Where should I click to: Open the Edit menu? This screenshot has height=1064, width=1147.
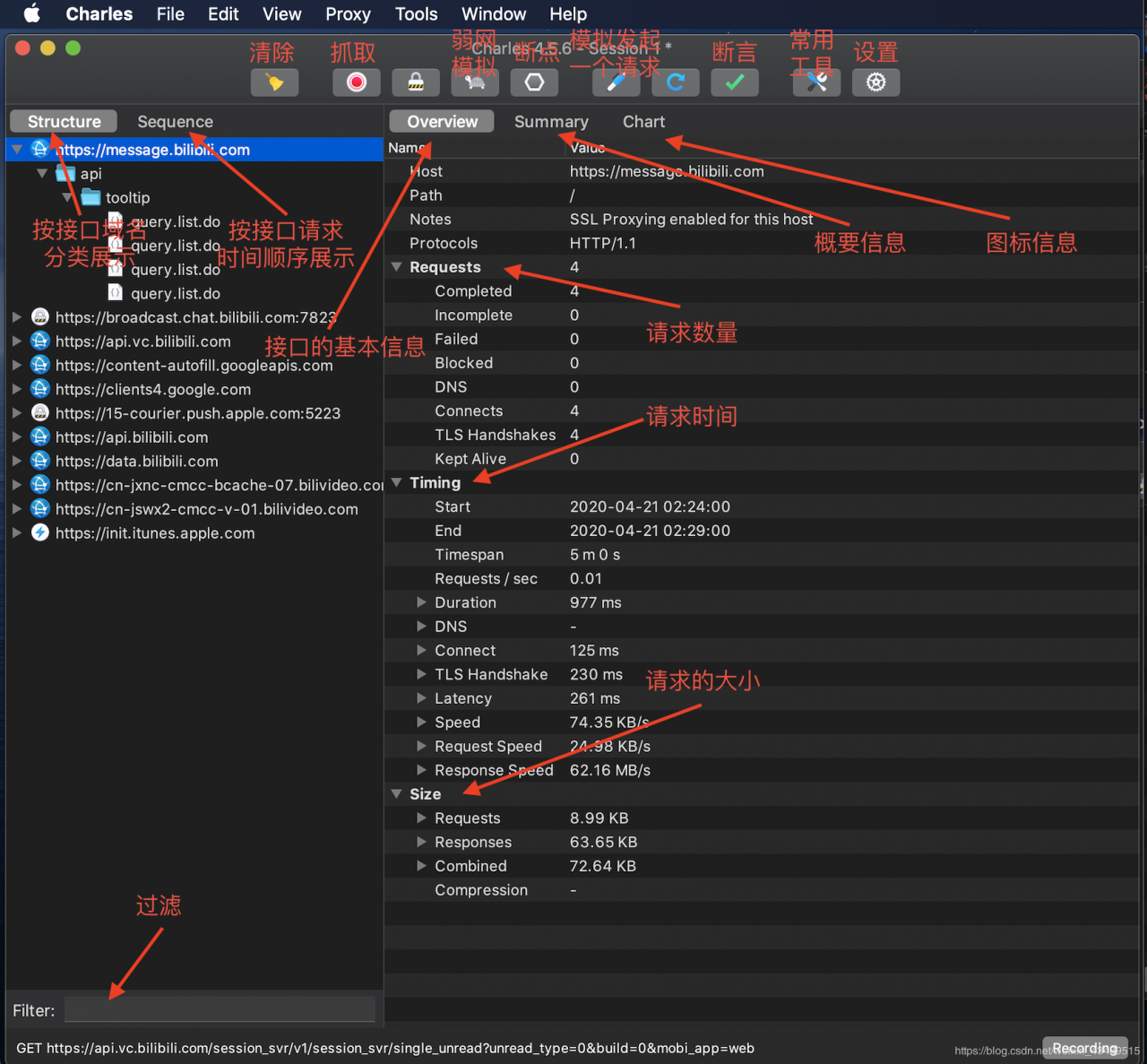click(x=223, y=13)
